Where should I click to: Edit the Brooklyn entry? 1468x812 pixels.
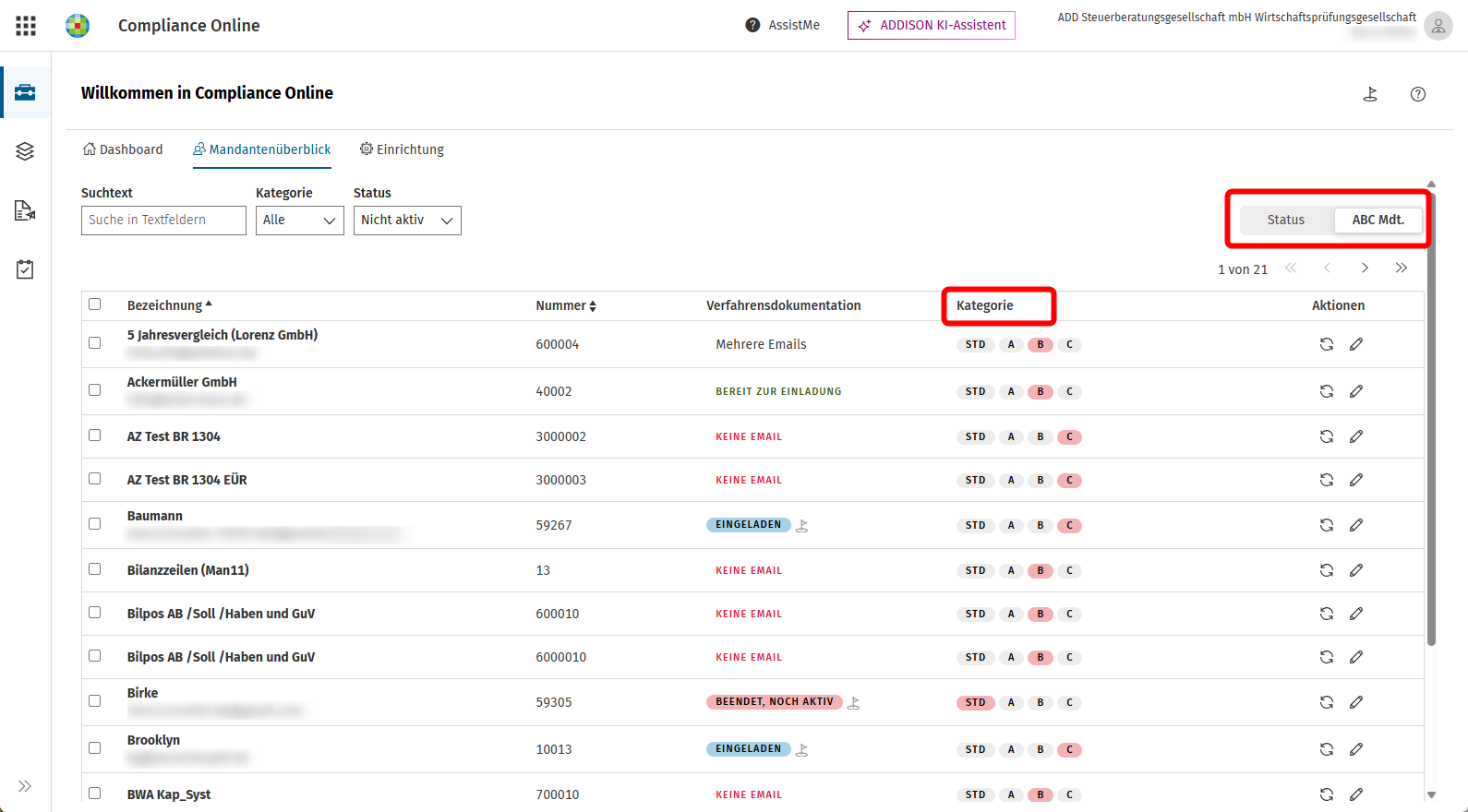click(x=1356, y=749)
